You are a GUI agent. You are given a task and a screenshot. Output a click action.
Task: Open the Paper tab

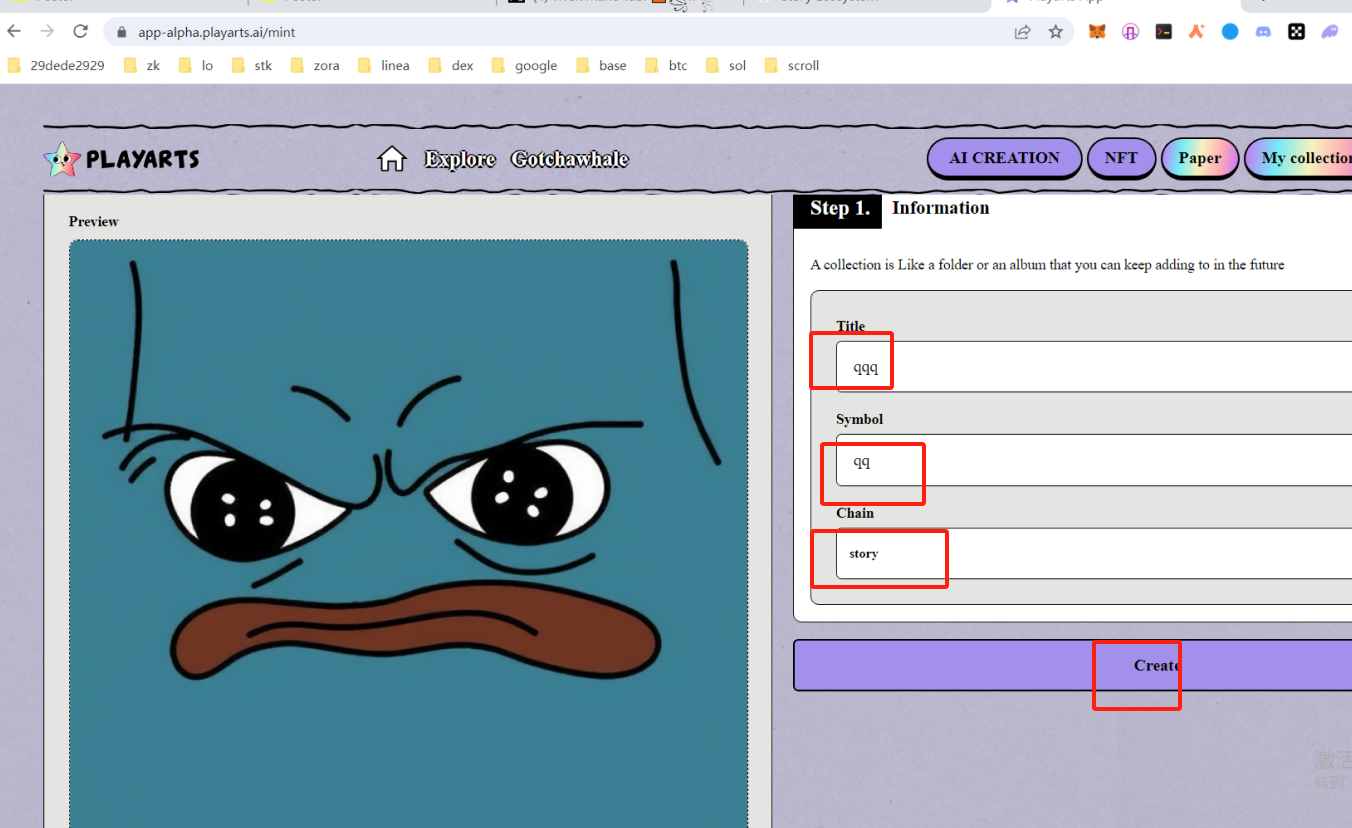click(x=1200, y=158)
